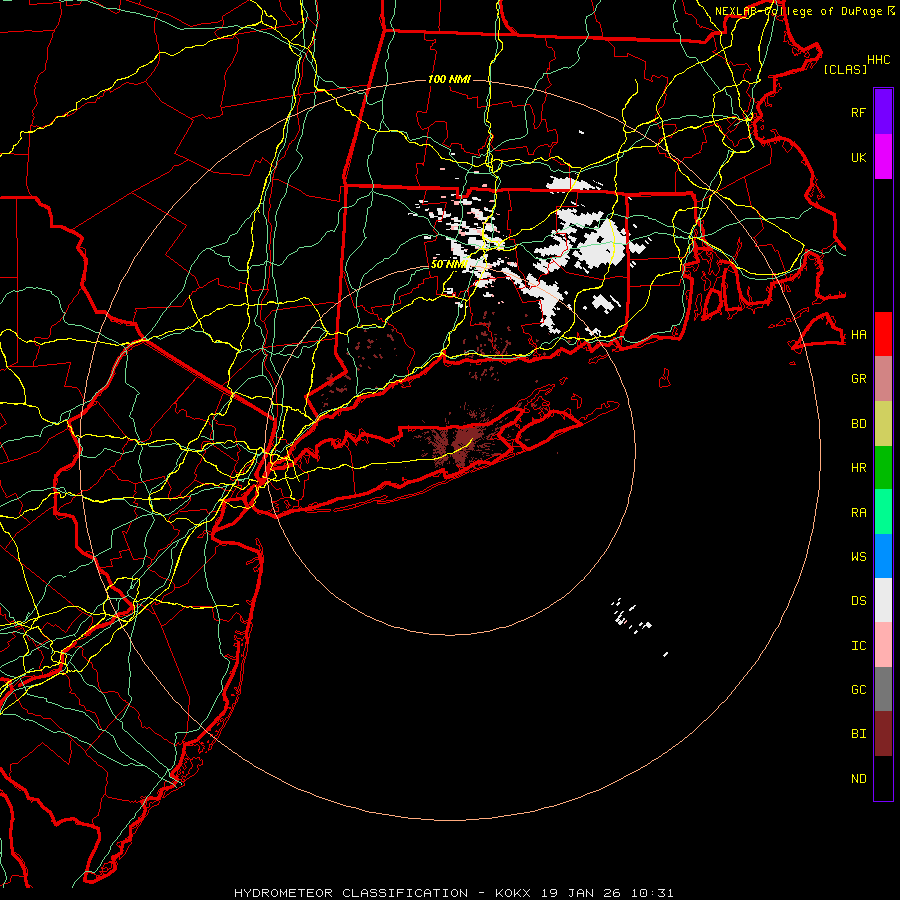Click the DS white color swatch
900x900 pixels.
click(883, 600)
